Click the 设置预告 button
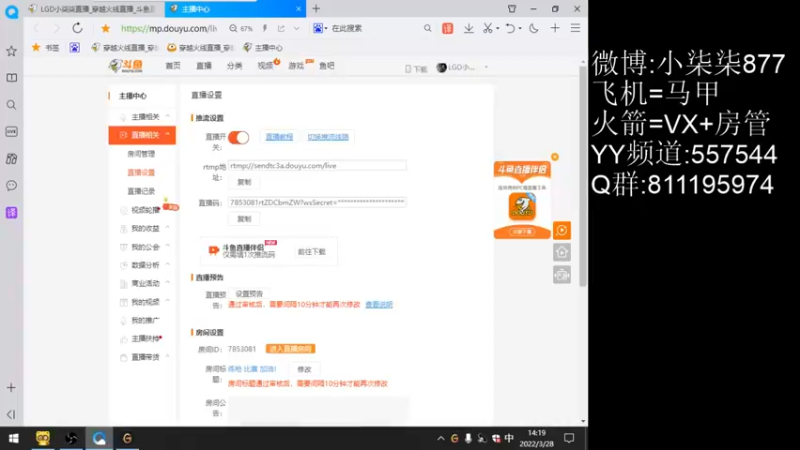The width and height of the screenshot is (800, 450). [x=249, y=294]
